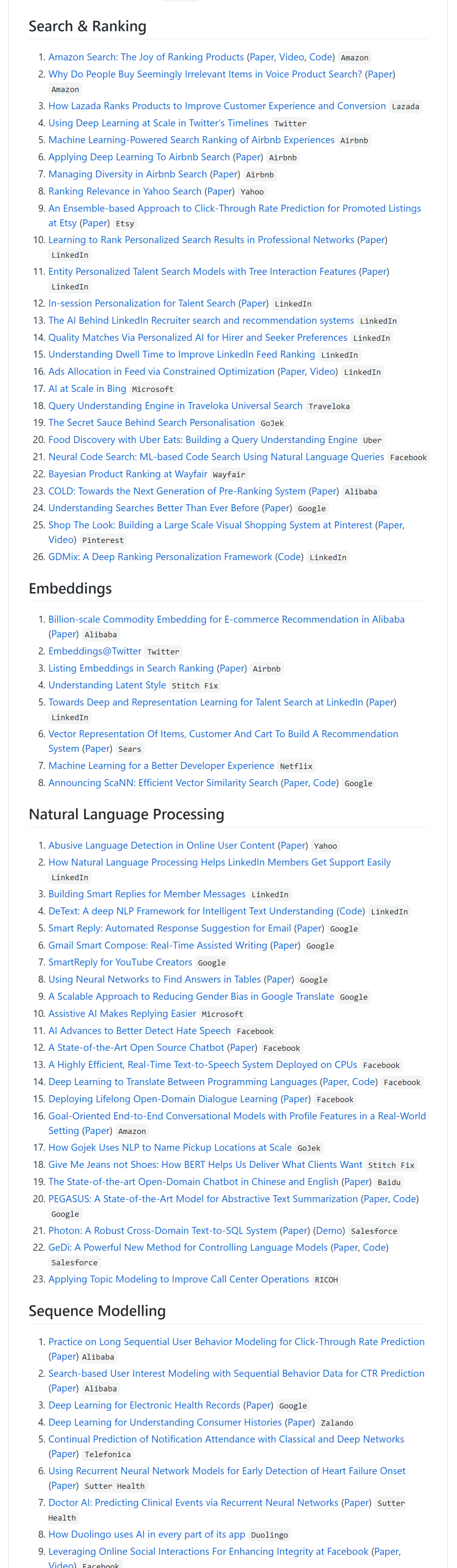This screenshot has width=457, height=1568.
Task: Open Assistive AI Makes Replying Easier article
Action: click(122, 1013)
